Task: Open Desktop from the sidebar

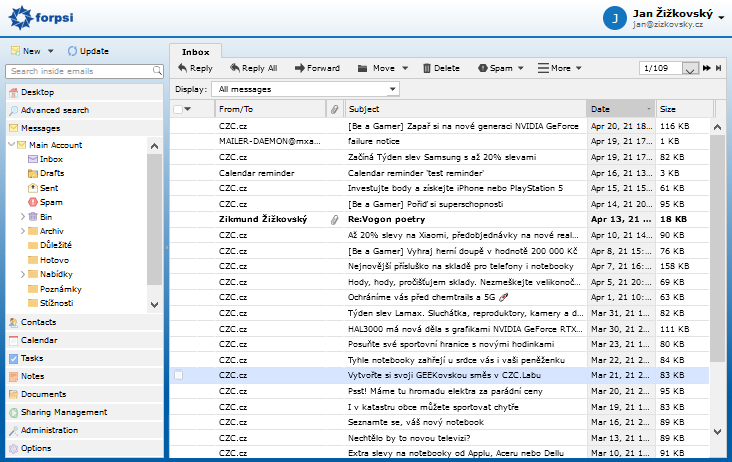Action: click(84, 92)
